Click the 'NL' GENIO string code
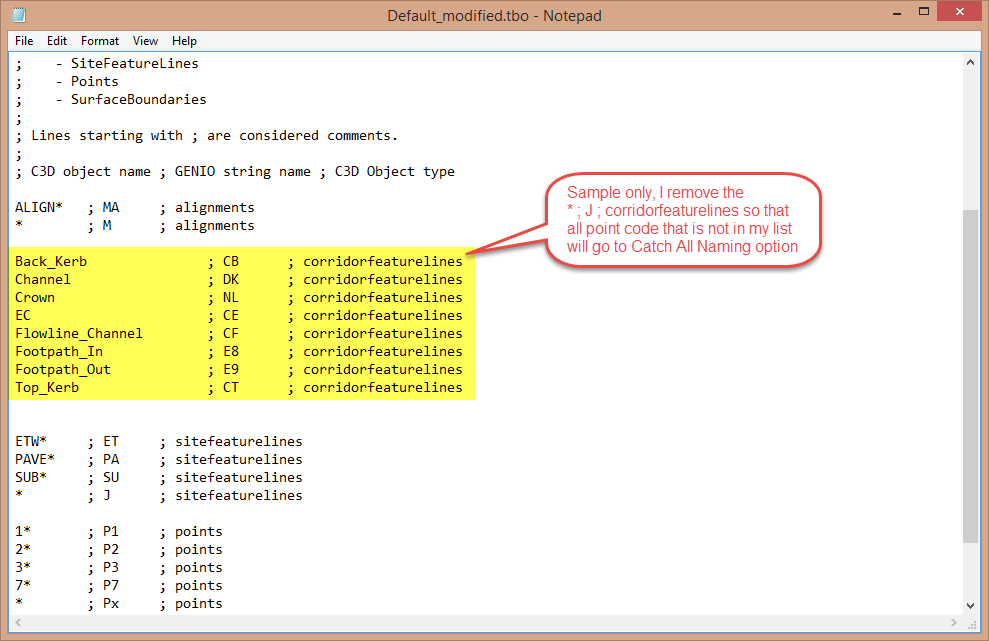 [231, 297]
